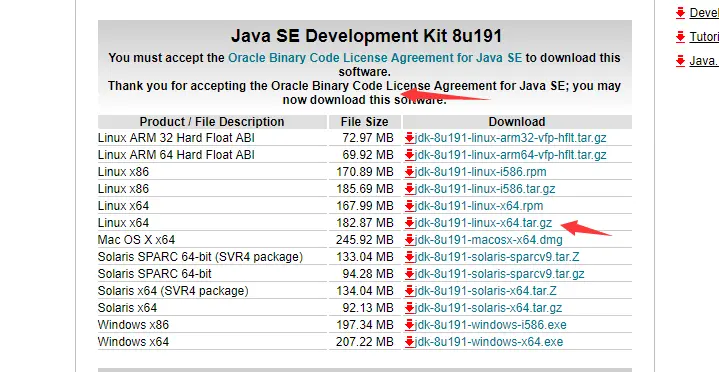Click Product / File Description column header
719x372 pixels.
click(212, 122)
